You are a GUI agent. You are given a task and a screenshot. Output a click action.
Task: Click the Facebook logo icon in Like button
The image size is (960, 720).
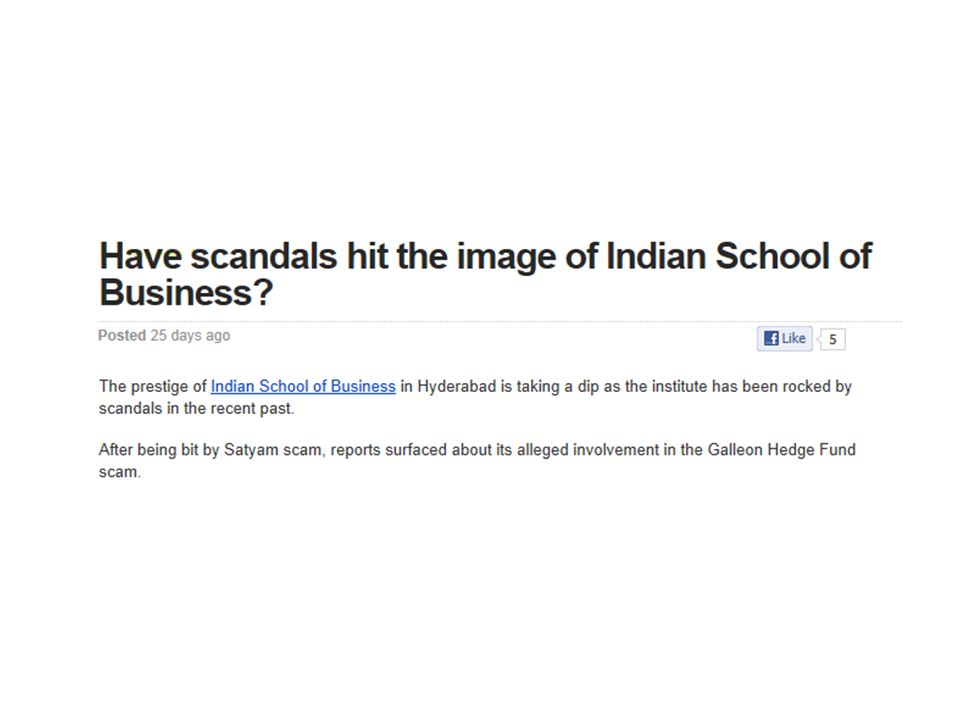point(771,339)
